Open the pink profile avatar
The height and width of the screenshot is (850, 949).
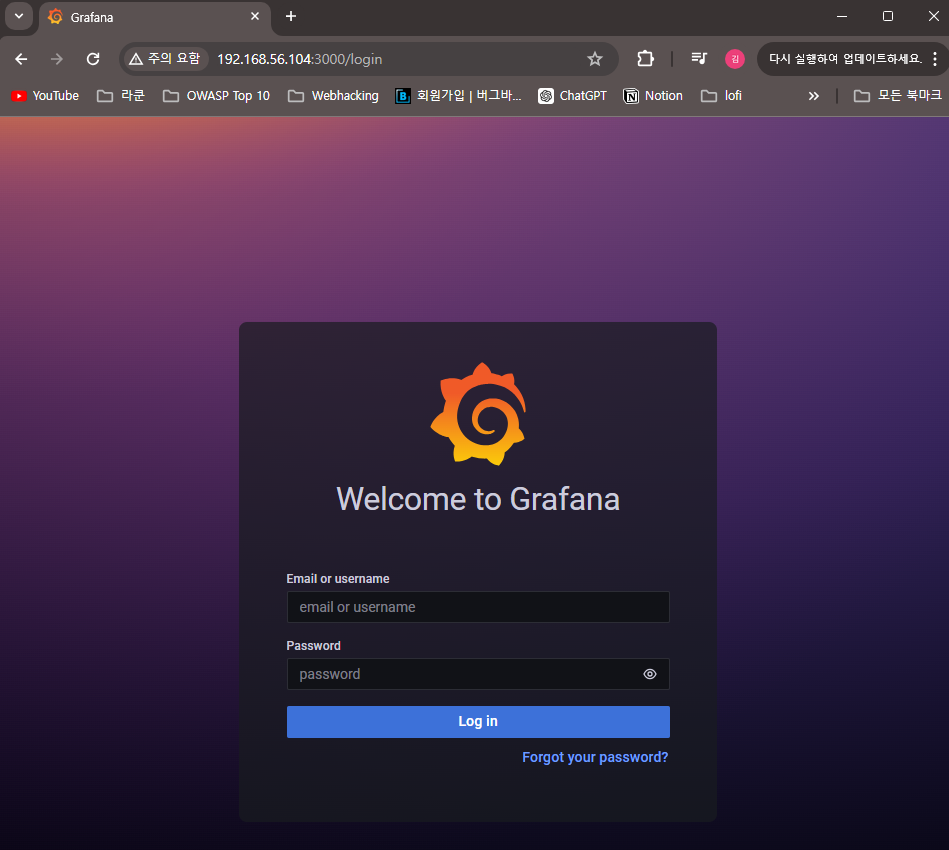pos(735,59)
